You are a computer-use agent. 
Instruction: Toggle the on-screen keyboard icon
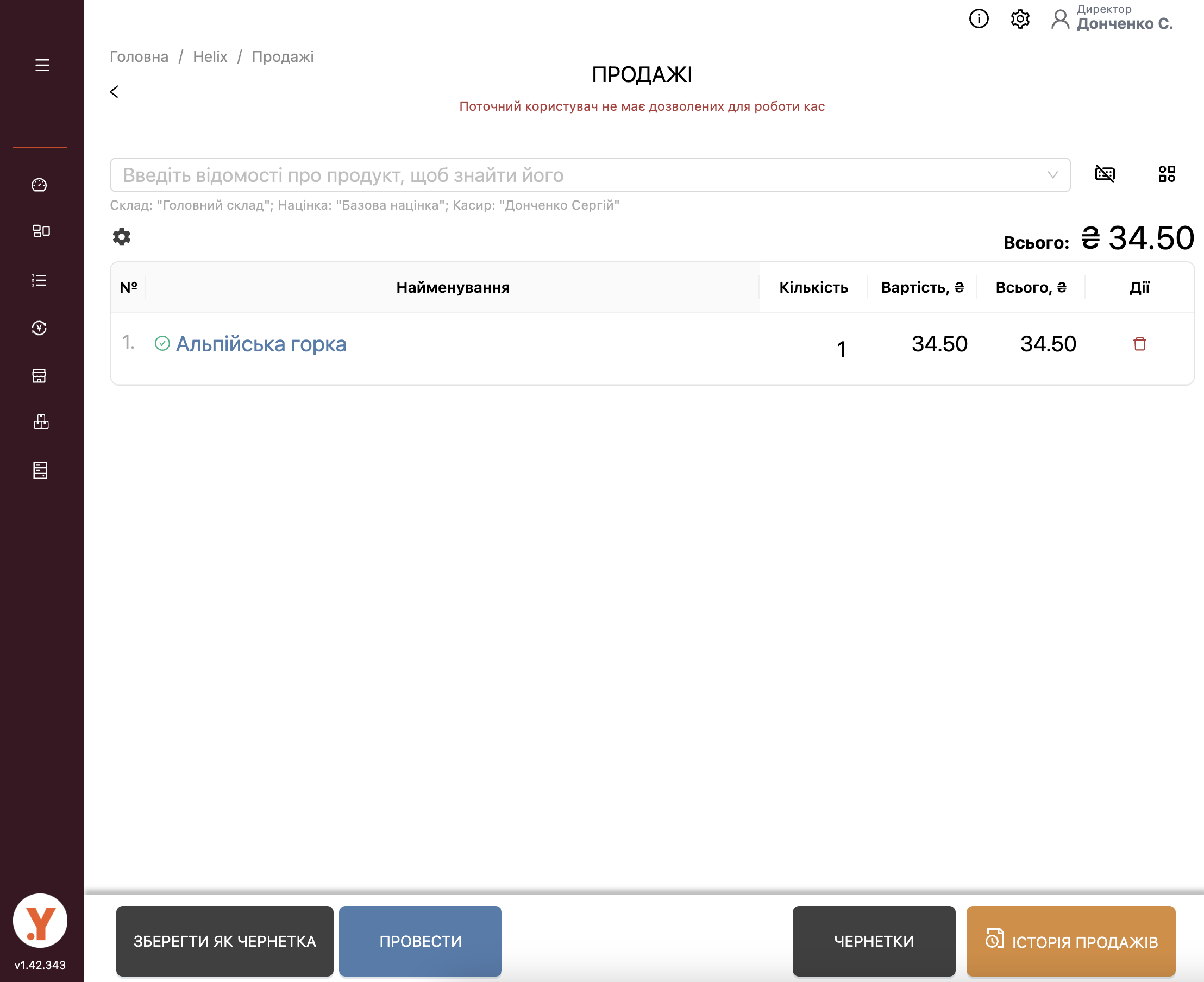tap(1105, 174)
